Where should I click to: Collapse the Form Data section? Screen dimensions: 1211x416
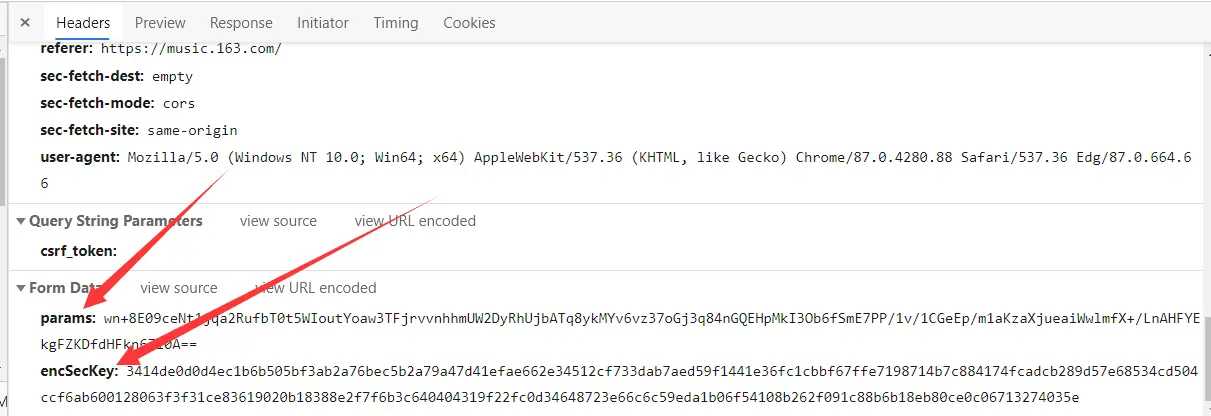(22, 288)
